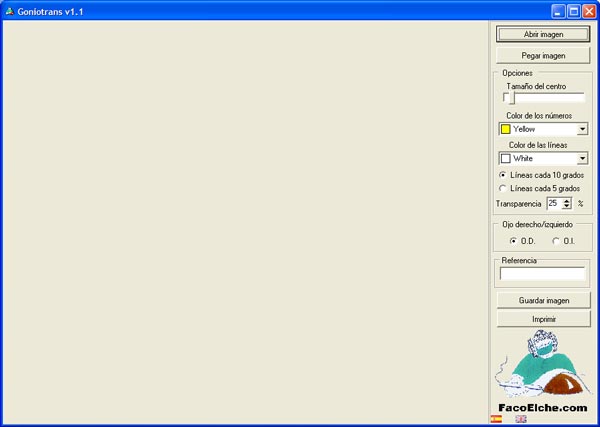Viewport: 600px width, 427px height.
Task: Click the Abrir imagen button
Action: click(543, 34)
